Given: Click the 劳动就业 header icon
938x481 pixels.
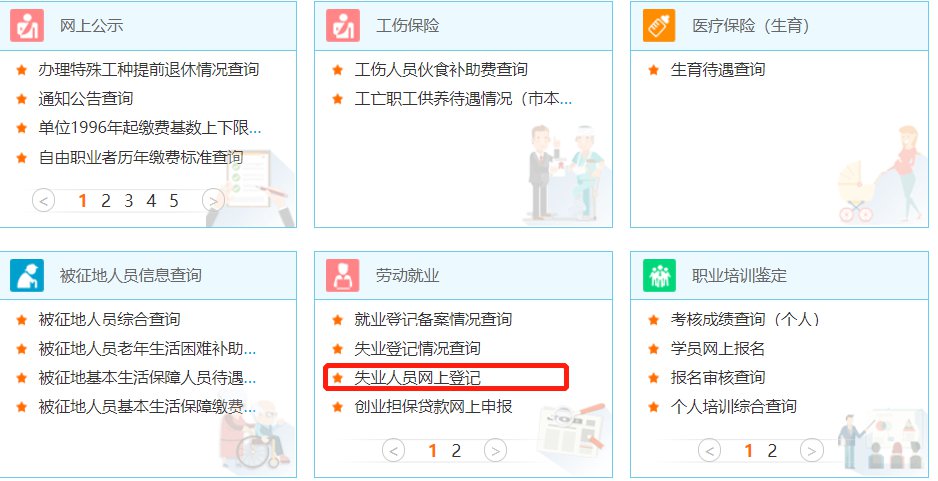Looking at the screenshot, I should point(343,275).
